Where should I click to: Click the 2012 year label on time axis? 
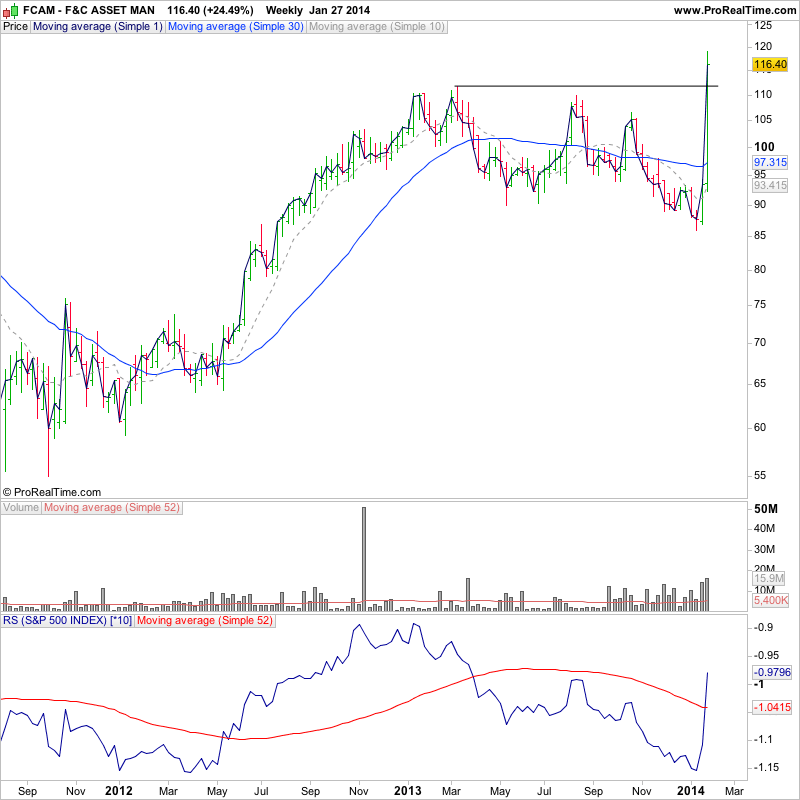click(119, 791)
